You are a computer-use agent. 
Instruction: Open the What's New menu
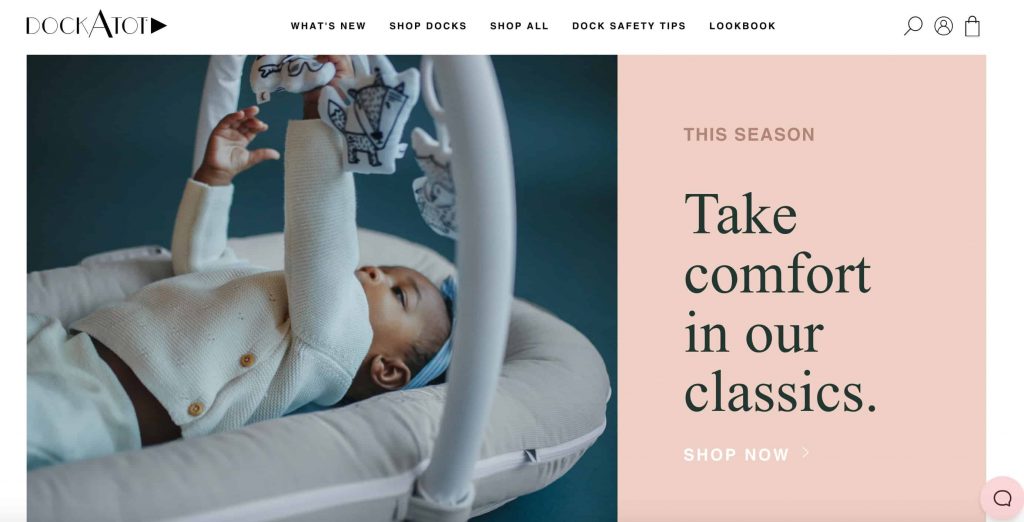coord(328,26)
